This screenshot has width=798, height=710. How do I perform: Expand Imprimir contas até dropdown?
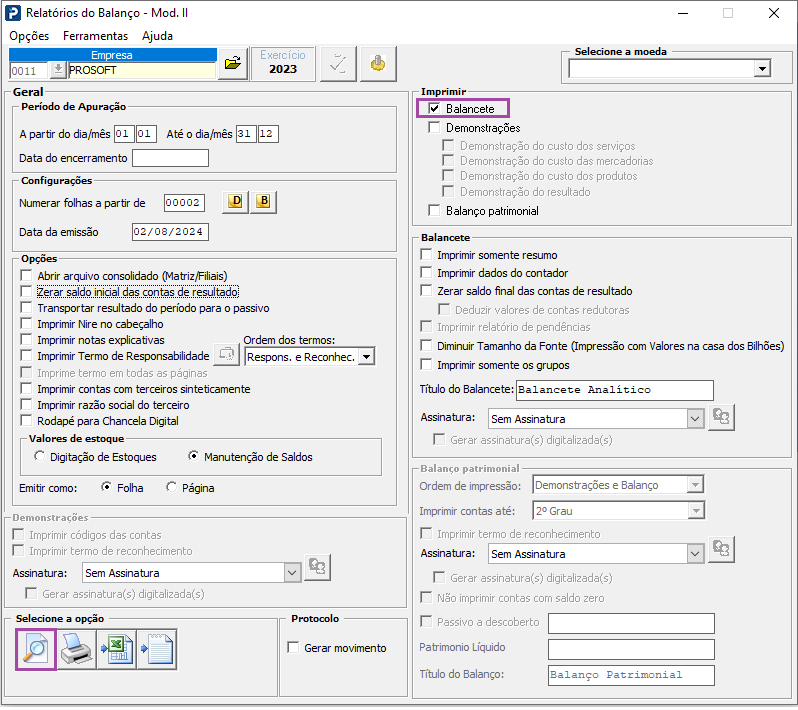point(695,510)
